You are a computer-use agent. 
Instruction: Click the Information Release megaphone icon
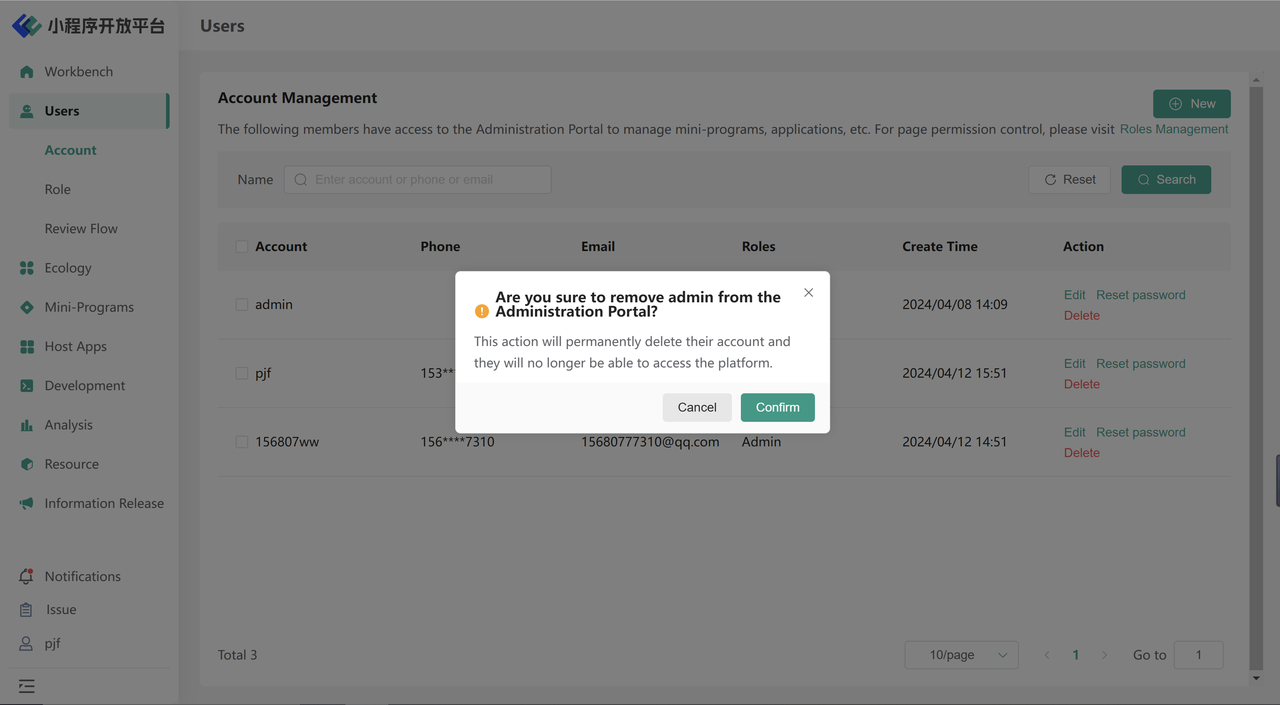[x=27, y=503]
